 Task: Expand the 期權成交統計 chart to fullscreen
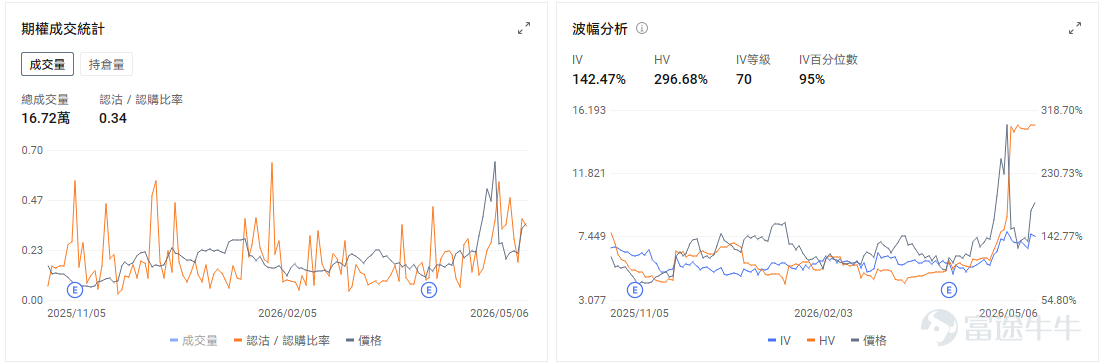(x=524, y=28)
